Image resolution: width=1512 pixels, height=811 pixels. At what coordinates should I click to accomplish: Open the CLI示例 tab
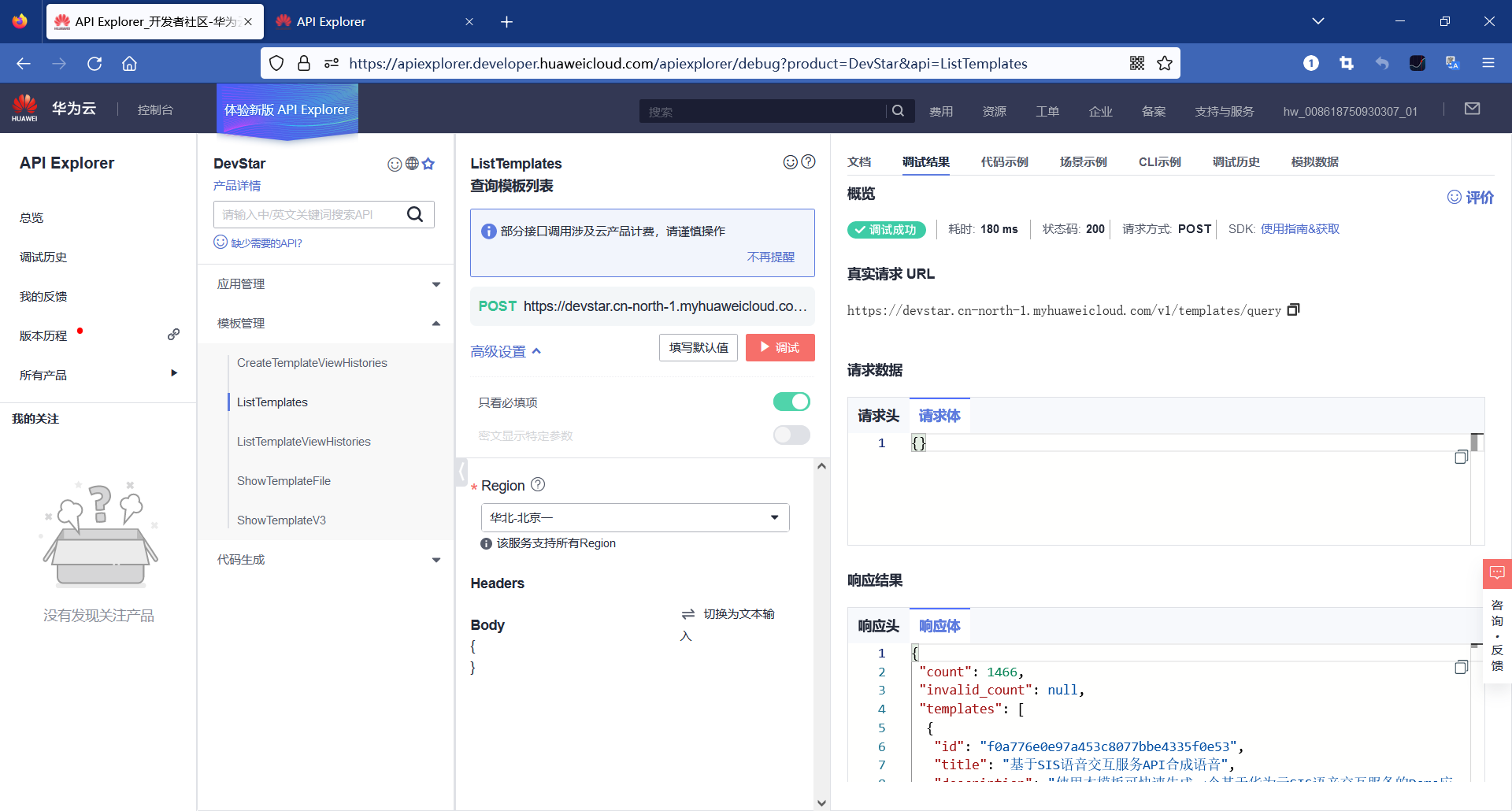(x=1159, y=162)
